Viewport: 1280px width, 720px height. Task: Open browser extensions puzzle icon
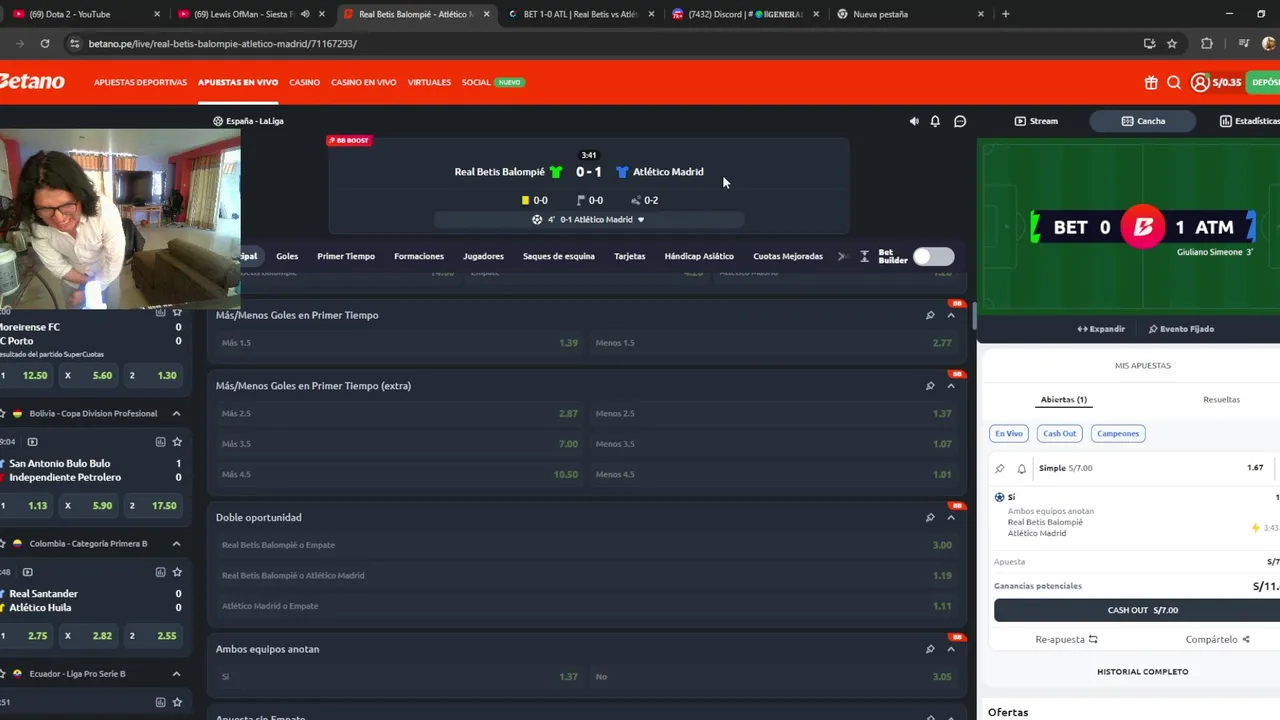pos(1207,43)
